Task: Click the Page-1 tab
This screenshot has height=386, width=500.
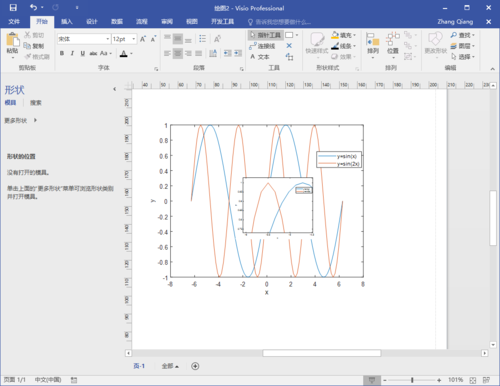Action: click(139, 366)
